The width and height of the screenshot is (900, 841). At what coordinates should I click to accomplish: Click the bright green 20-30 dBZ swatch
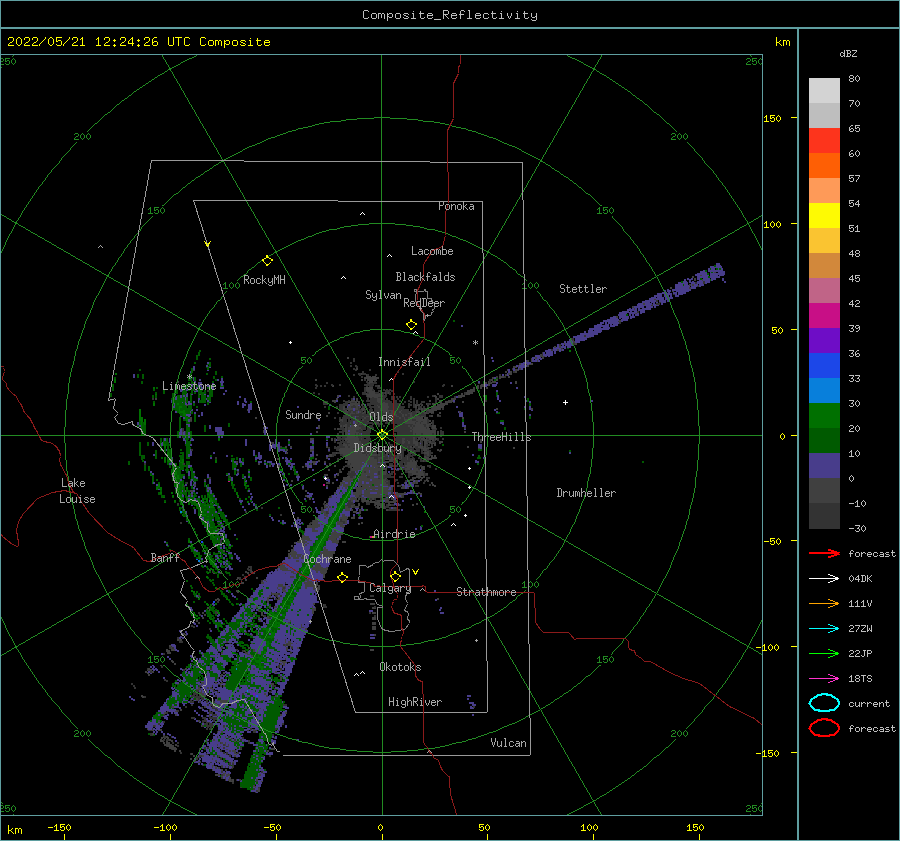(x=824, y=415)
